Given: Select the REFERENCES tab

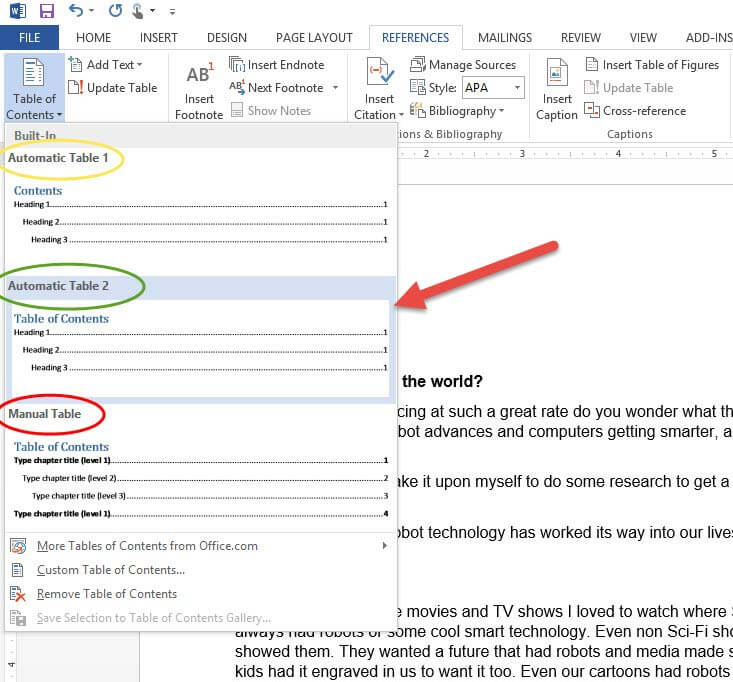Looking at the screenshot, I should (x=416, y=37).
